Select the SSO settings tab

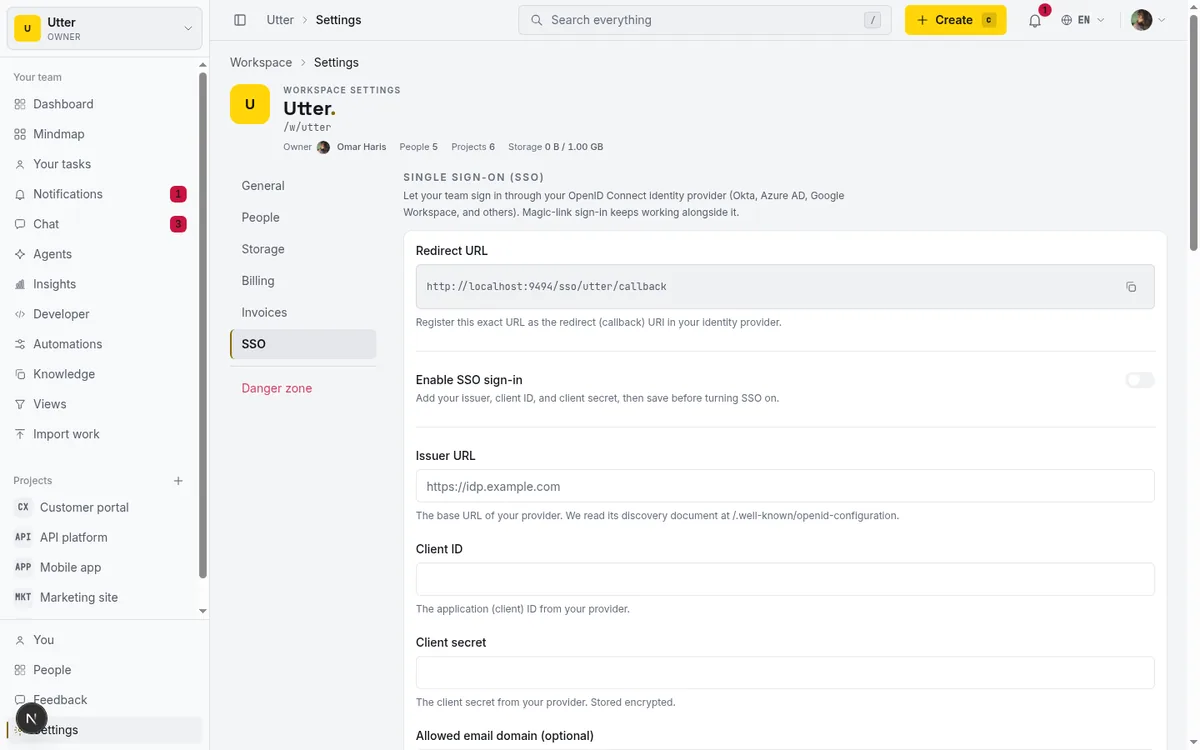point(303,344)
